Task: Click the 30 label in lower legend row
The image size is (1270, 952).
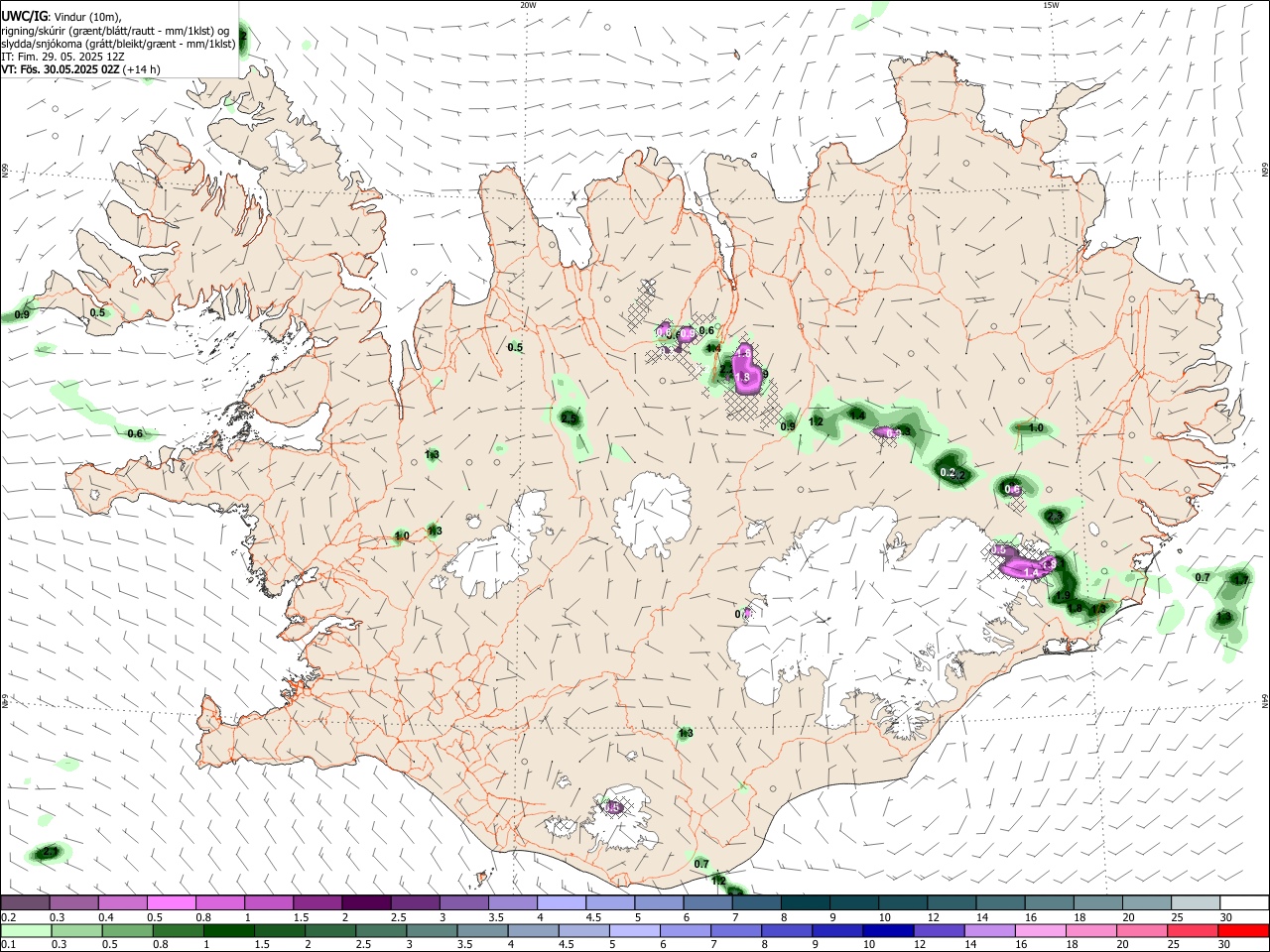Action: click(x=1226, y=945)
